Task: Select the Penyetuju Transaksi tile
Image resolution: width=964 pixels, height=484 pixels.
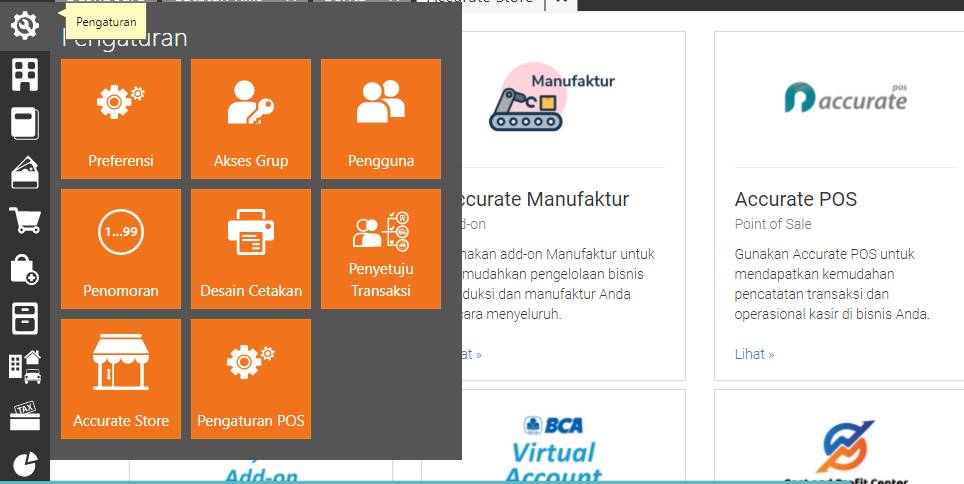Action: (x=381, y=249)
